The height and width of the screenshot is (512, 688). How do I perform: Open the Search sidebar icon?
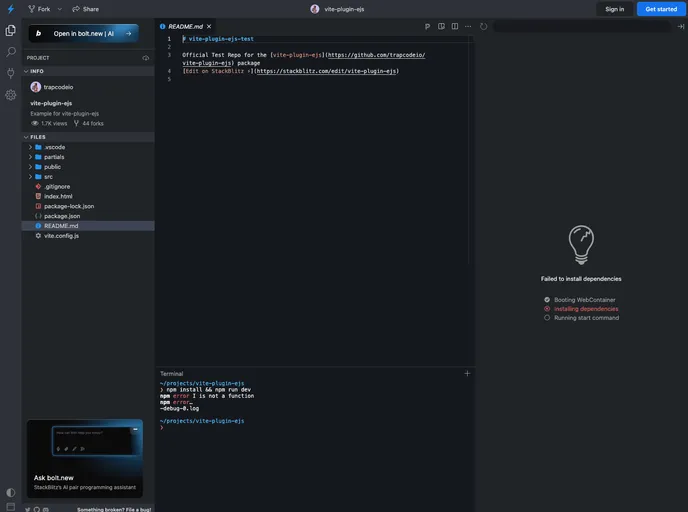tap(11, 52)
